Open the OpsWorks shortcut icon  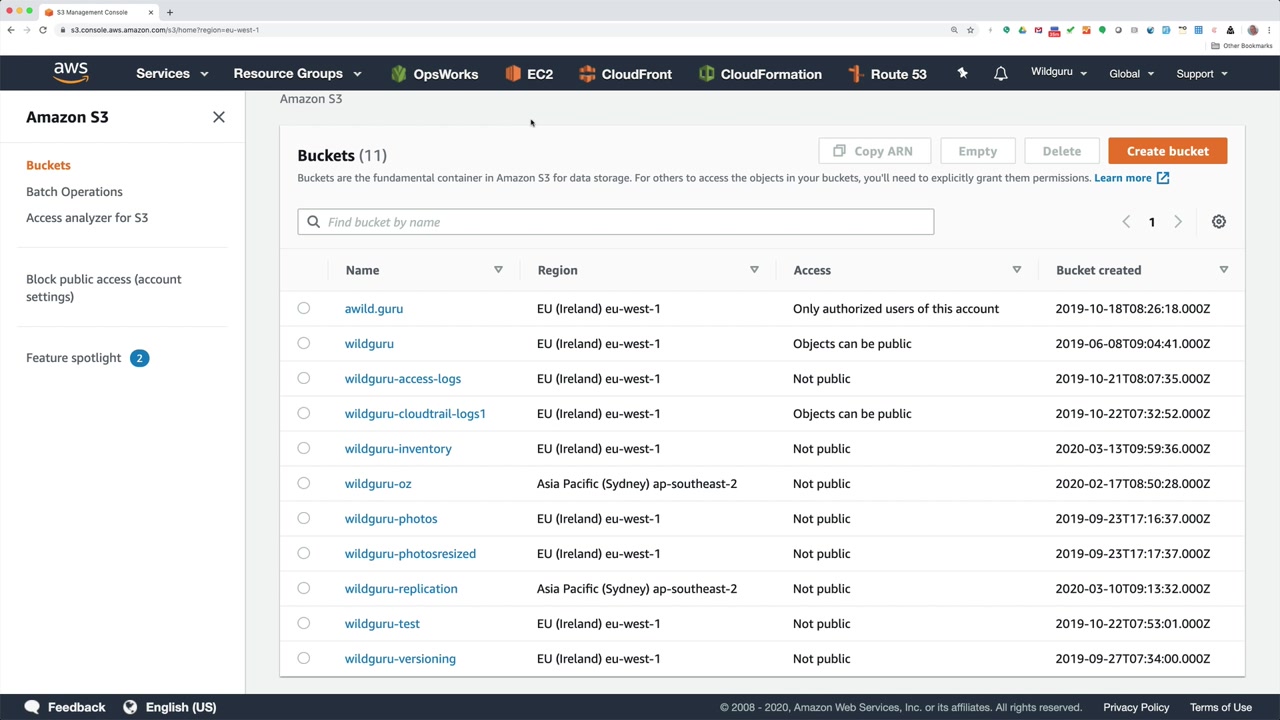(399, 74)
